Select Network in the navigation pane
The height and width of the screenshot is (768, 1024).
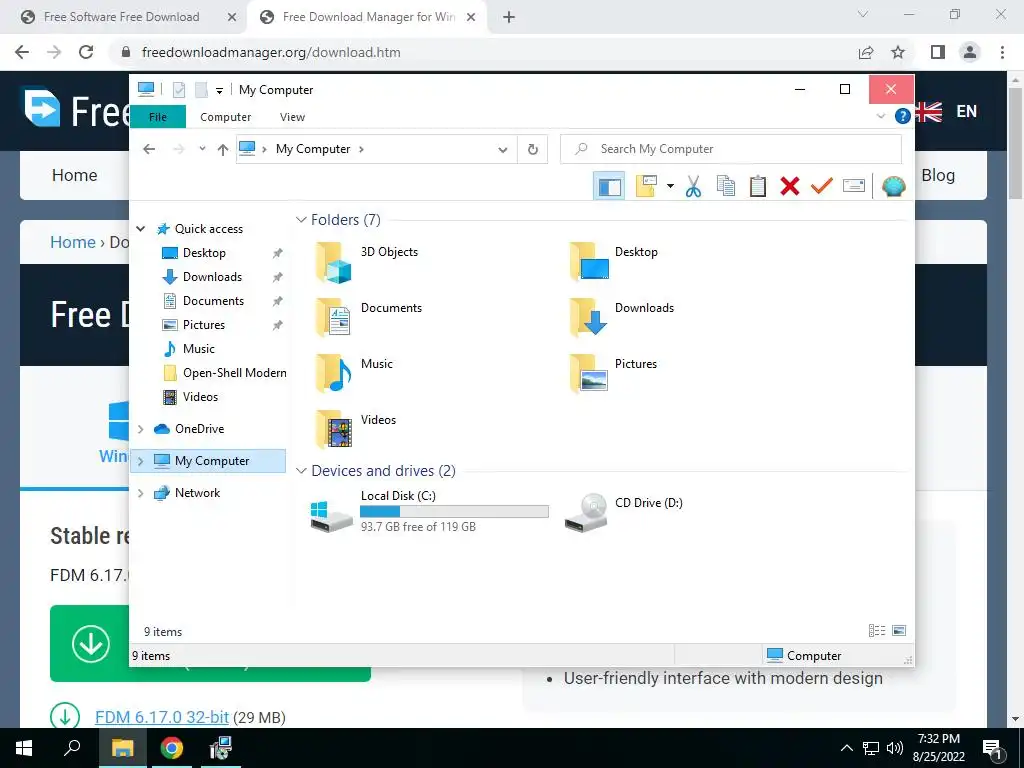[197, 493]
